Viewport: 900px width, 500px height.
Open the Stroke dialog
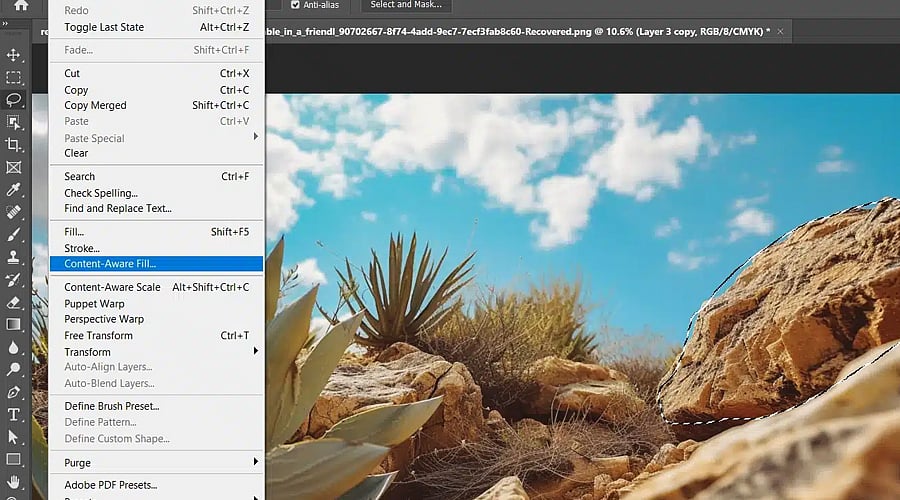point(156,249)
